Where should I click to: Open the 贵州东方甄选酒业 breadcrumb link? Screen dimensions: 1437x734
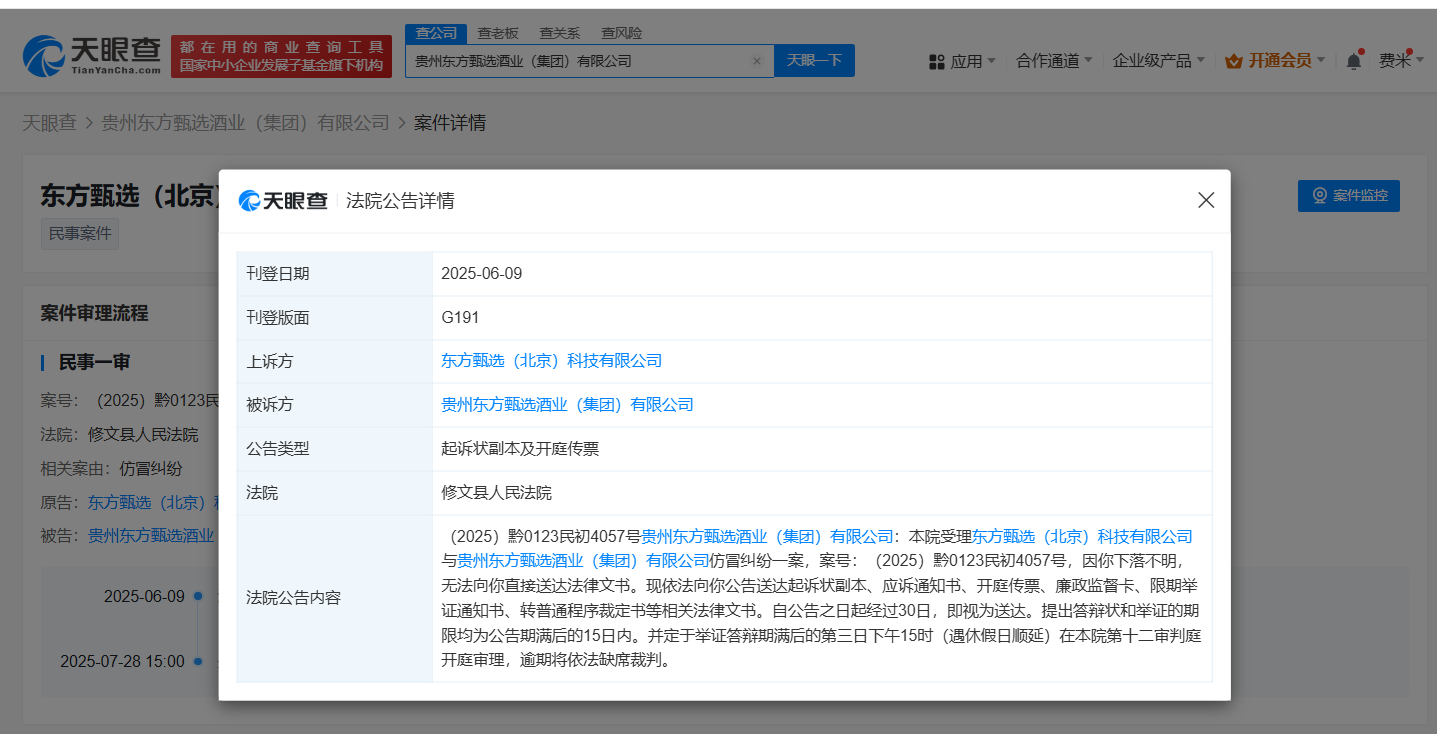click(245, 123)
